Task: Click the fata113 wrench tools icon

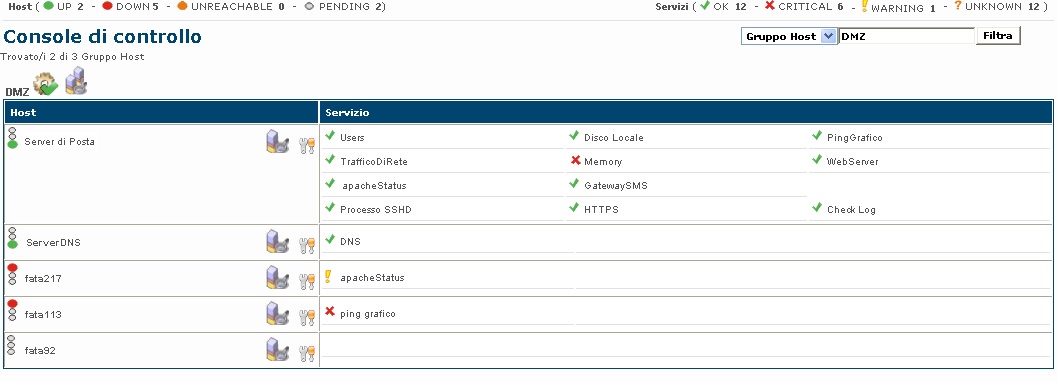Action: point(307,318)
